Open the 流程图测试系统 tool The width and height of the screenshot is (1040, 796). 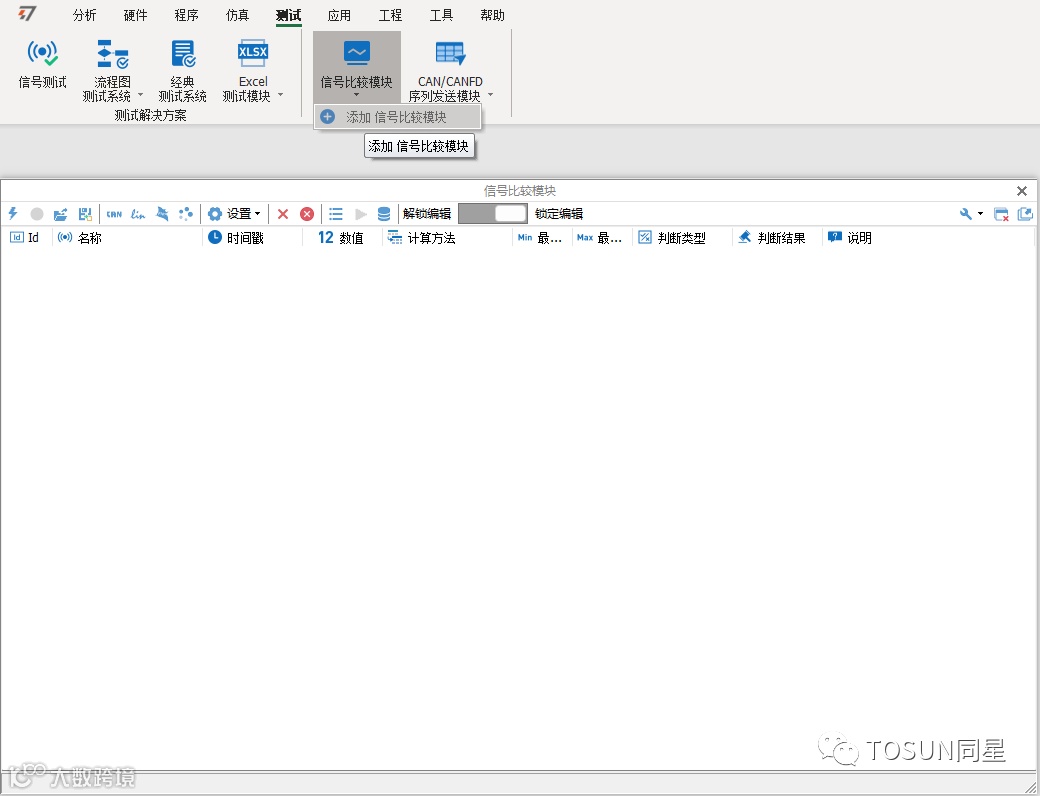tap(112, 70)
